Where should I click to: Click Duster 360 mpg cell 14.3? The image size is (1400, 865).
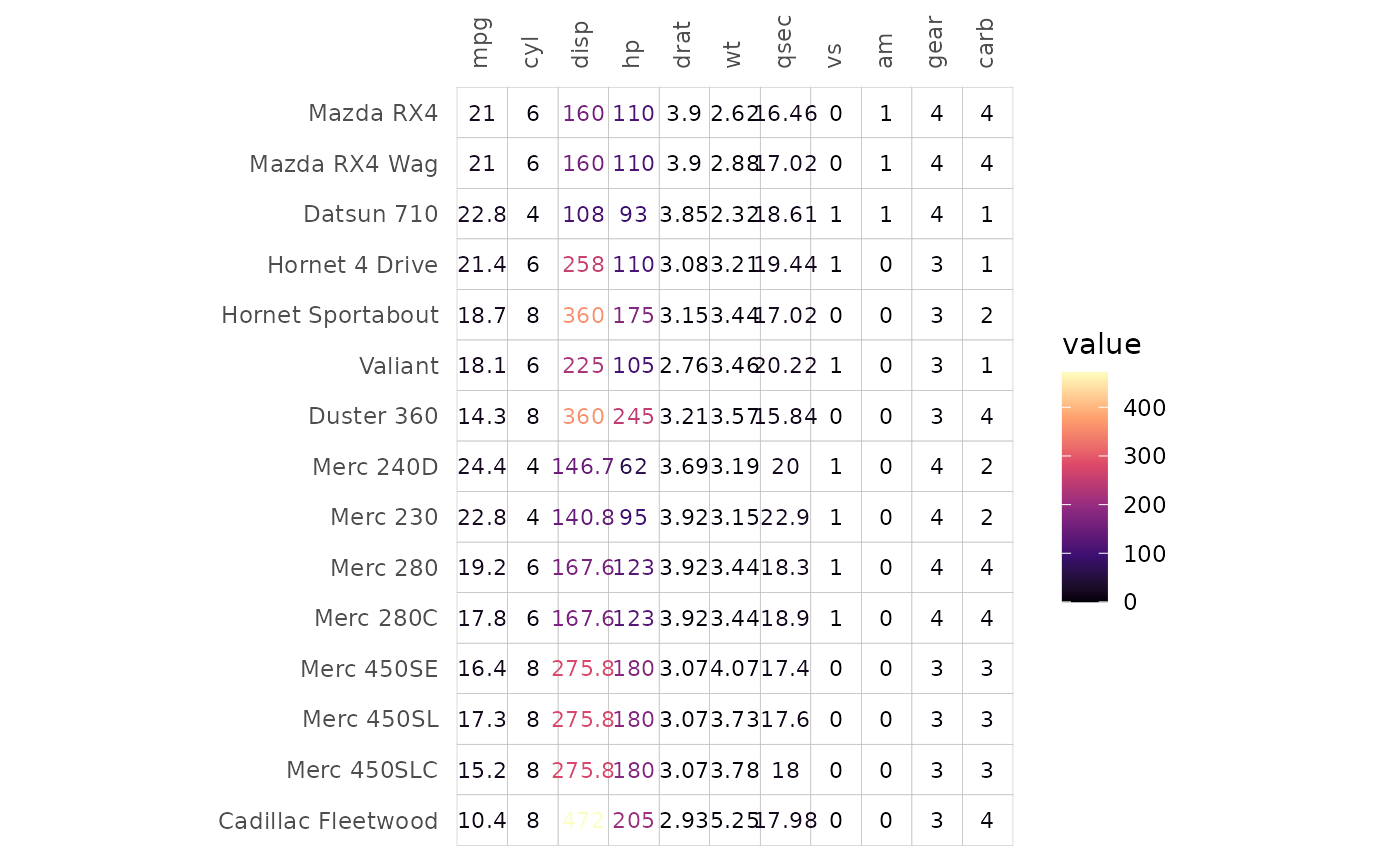pos(482,416)
